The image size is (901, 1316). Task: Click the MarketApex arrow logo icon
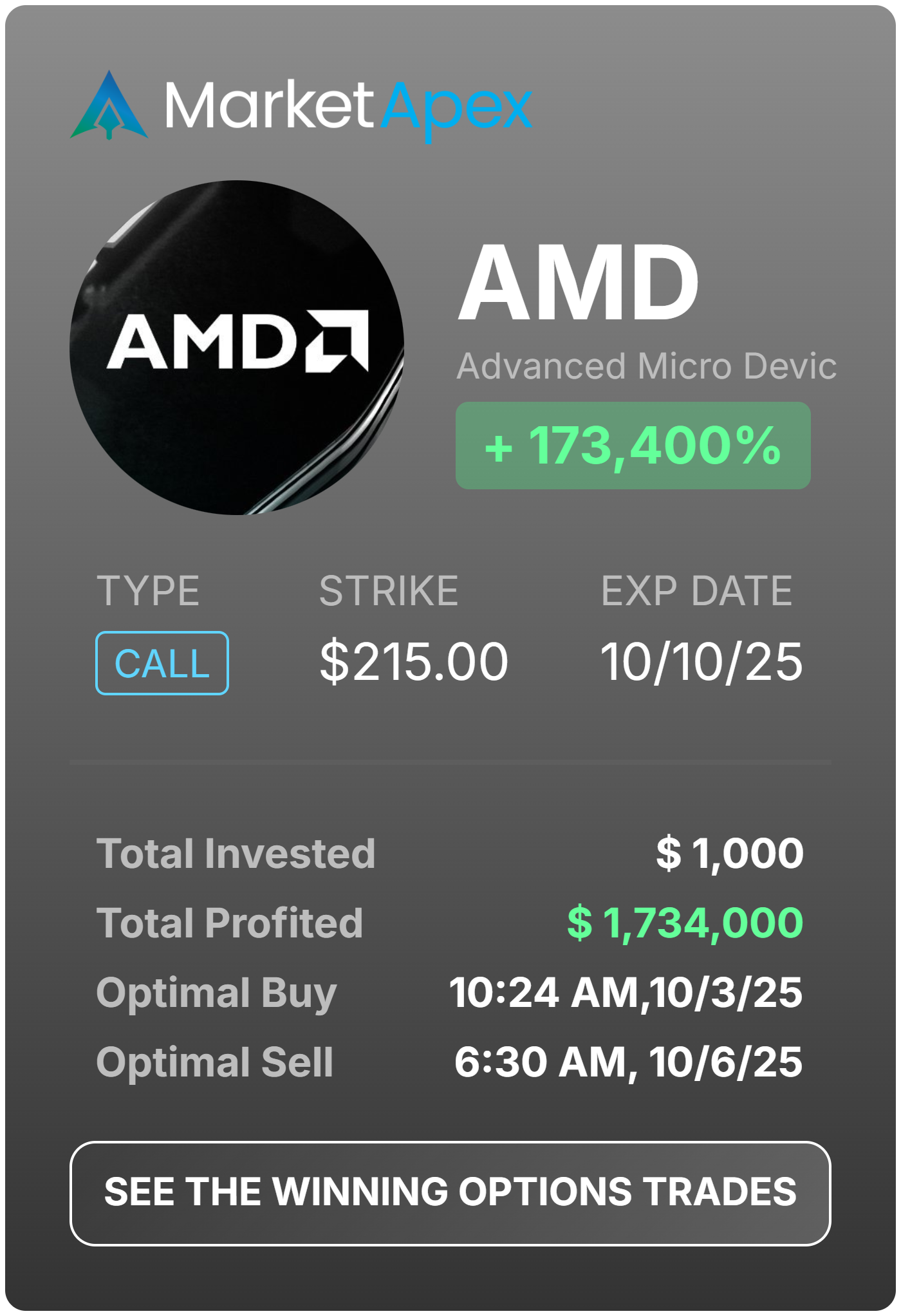click(x=109, y=106)
